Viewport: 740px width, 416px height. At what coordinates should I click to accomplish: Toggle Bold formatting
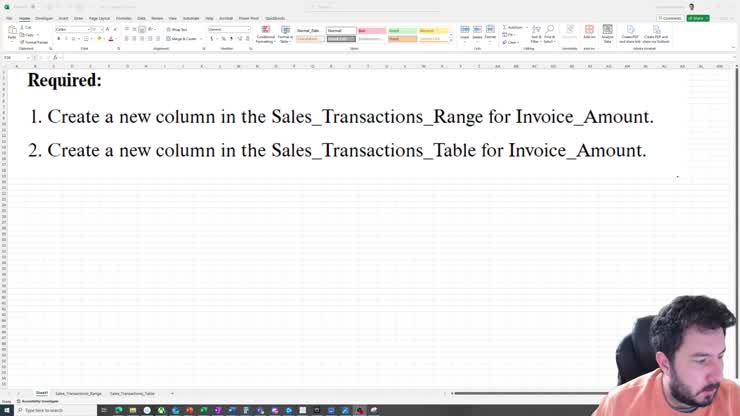point(59,39)
